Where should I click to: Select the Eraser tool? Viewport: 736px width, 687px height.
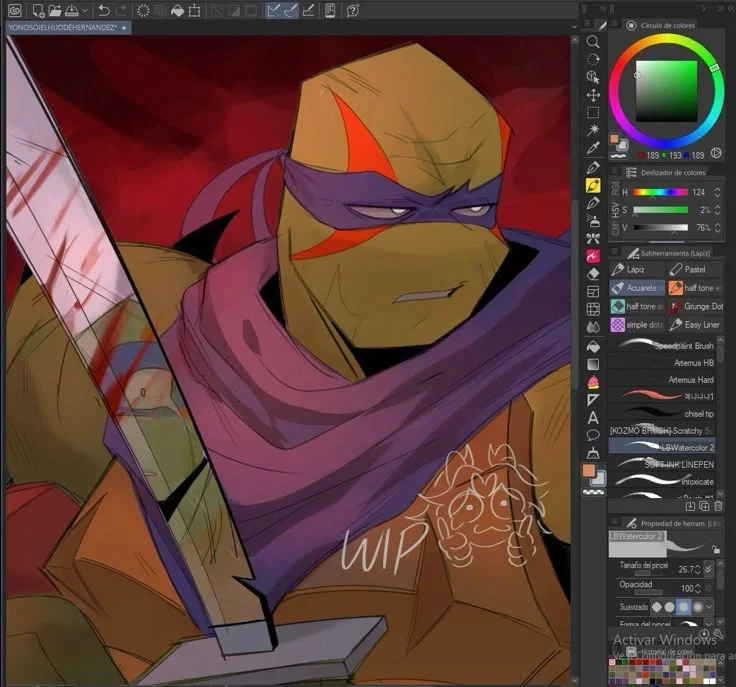593,274
